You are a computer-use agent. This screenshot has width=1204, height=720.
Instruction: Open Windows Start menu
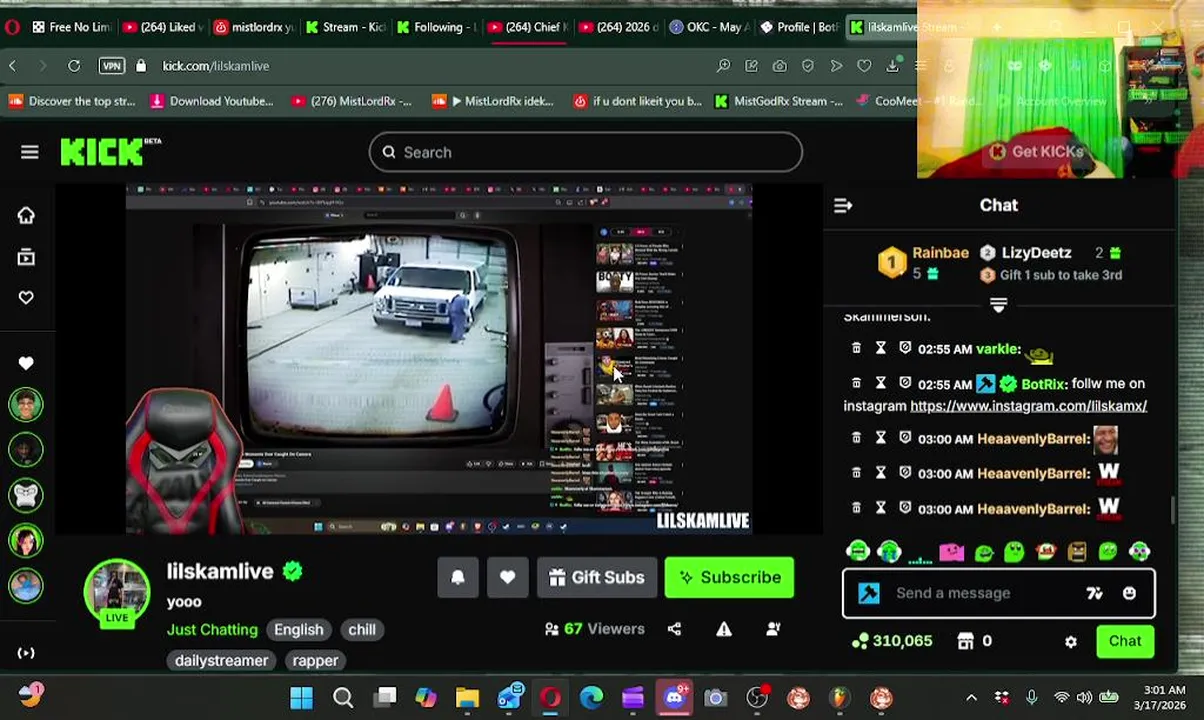[x=301, y=697]
